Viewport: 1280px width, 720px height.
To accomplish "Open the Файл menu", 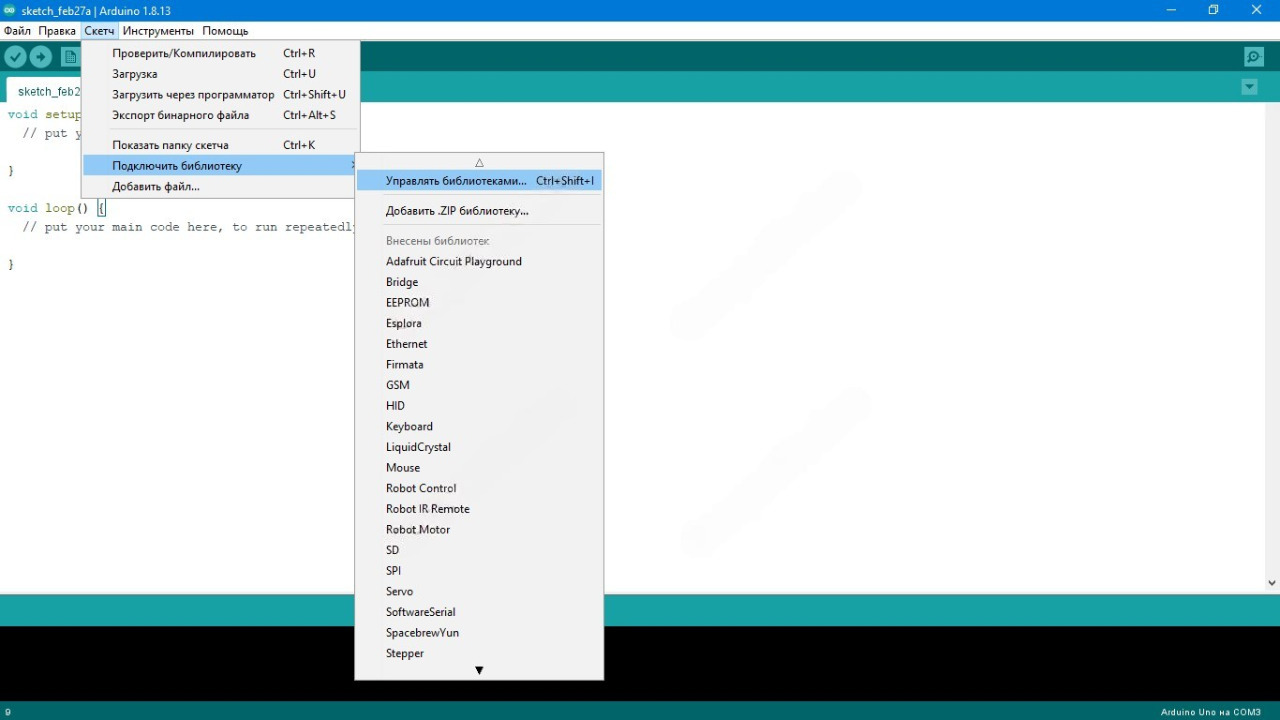I will (x=17, y=31).
